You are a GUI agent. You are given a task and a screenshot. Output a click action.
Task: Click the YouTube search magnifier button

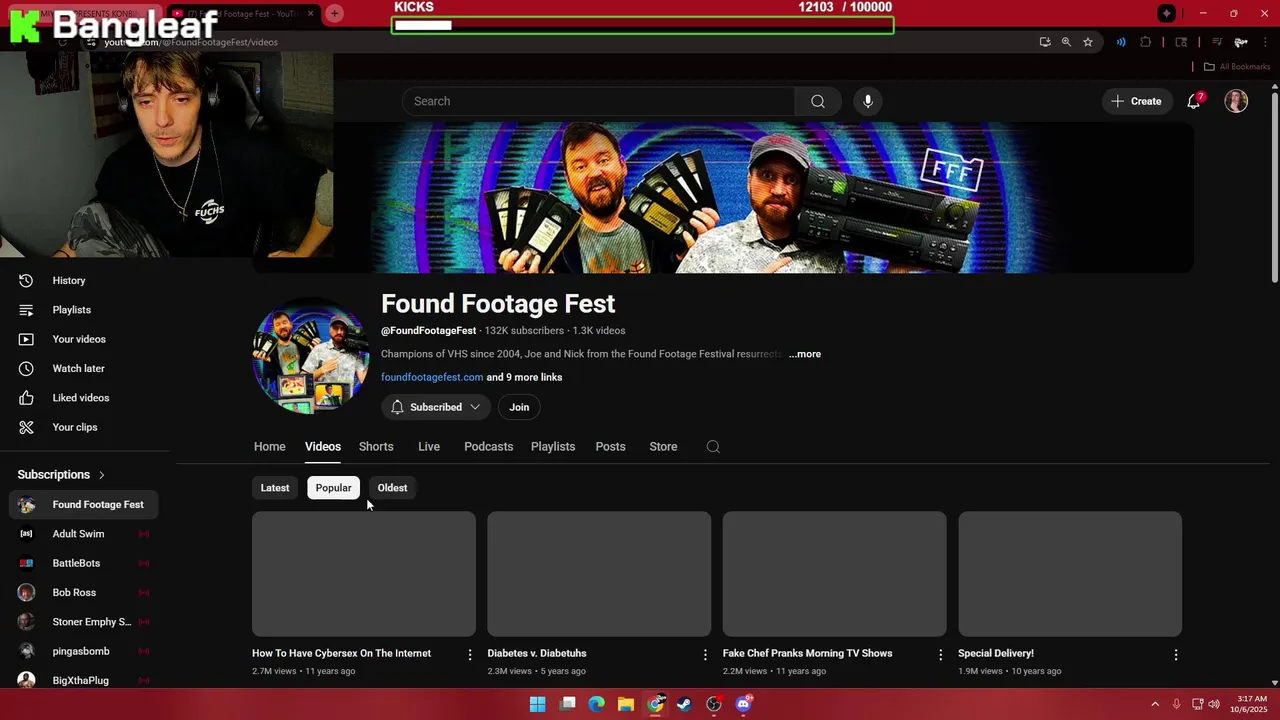(818, 101)
